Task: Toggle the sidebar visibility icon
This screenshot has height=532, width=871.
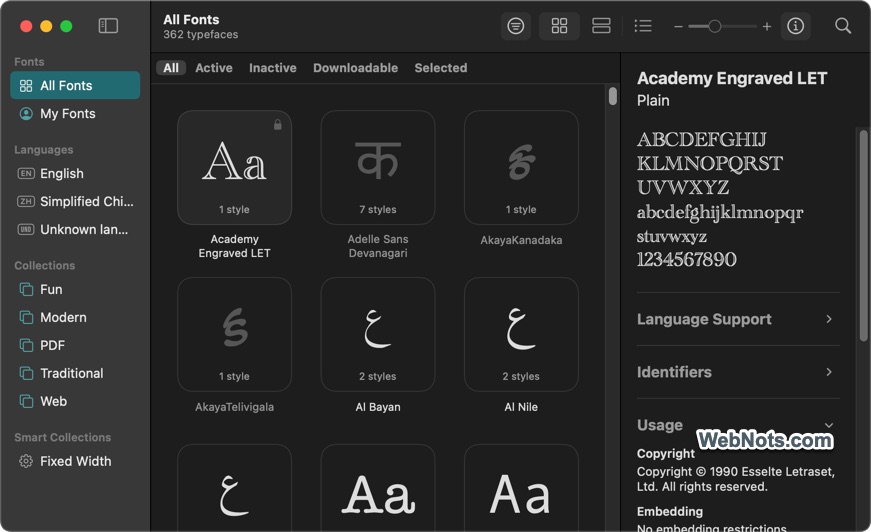Action: (x=108, y=26)
